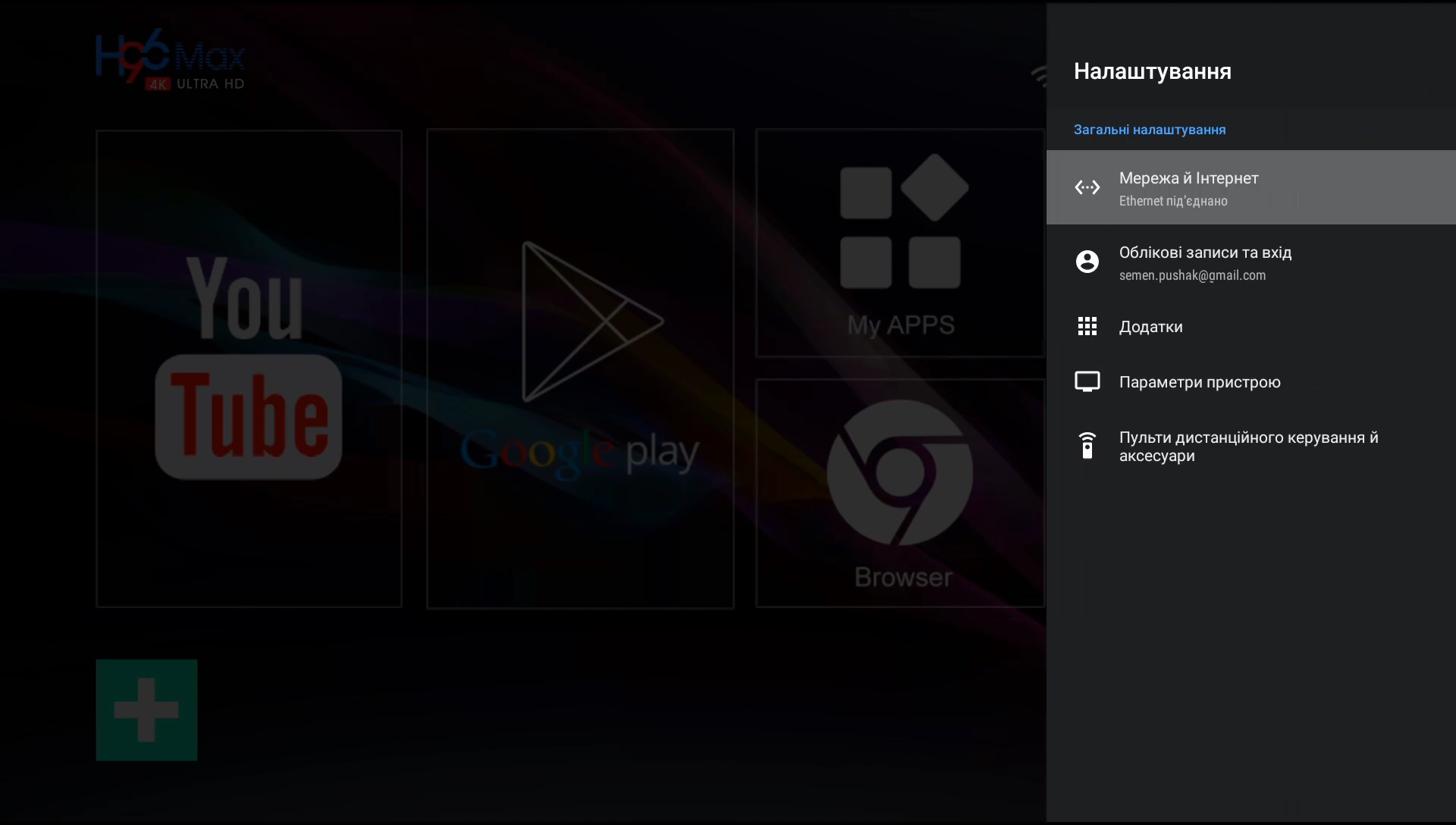Open Параметри пристрою
Viewport: 1456px width, 825px height.
[x=1251, y=382]
